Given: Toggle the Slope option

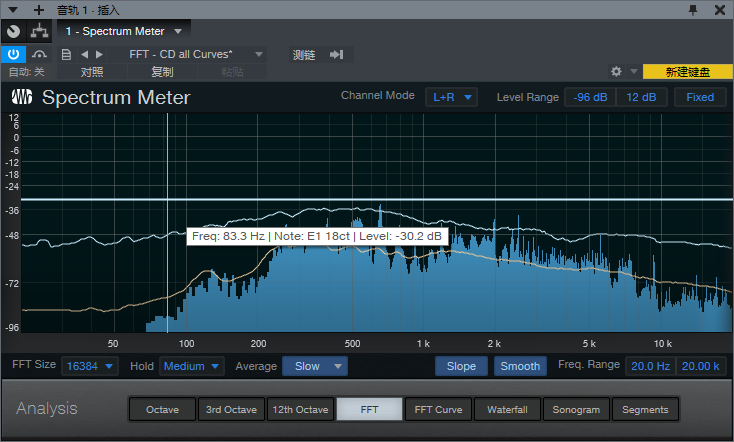Looking at the screenshot, I should coord(461,366).
